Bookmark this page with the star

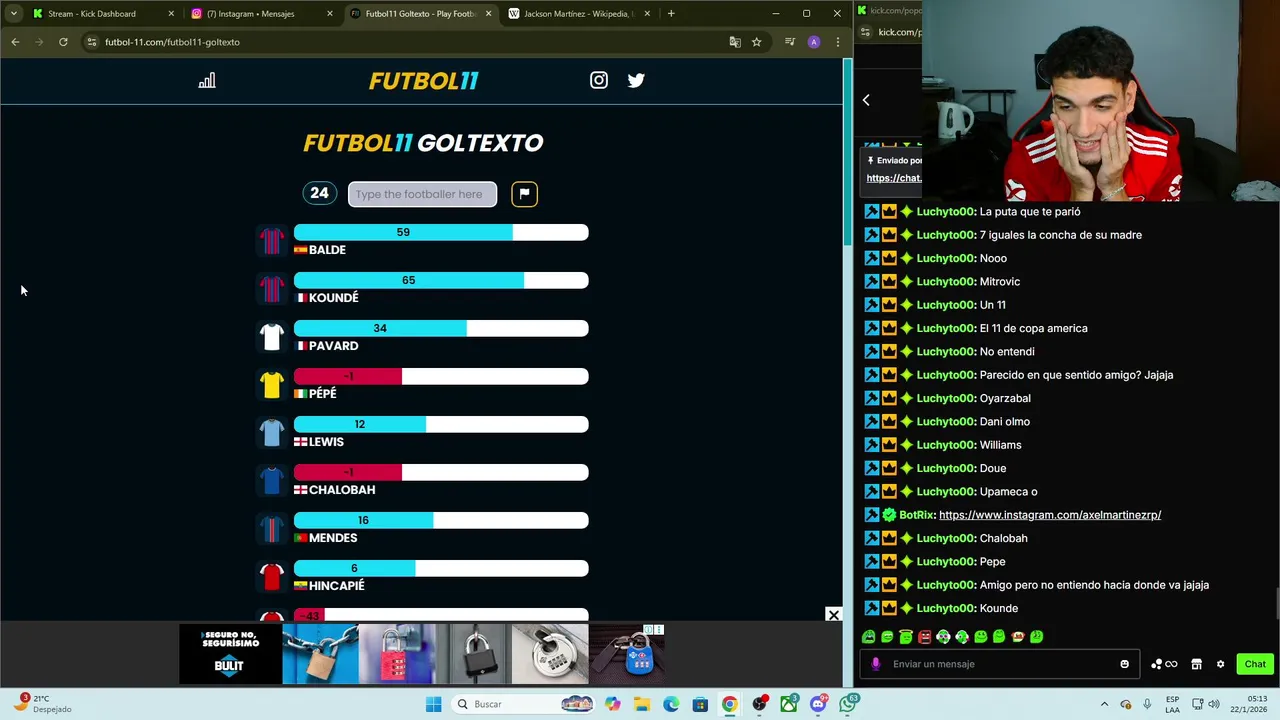coord(757,42)
